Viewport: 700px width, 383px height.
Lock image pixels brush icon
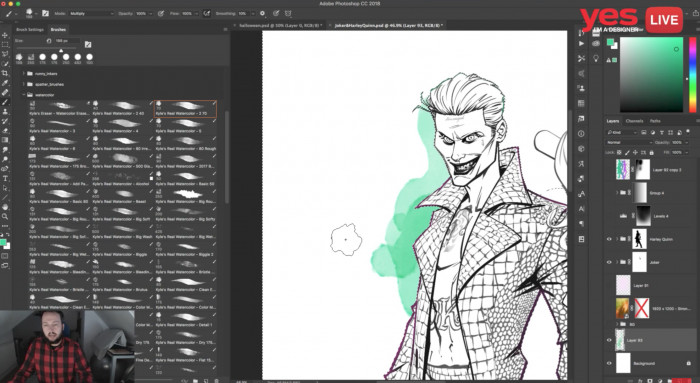[x=628, y=153]
